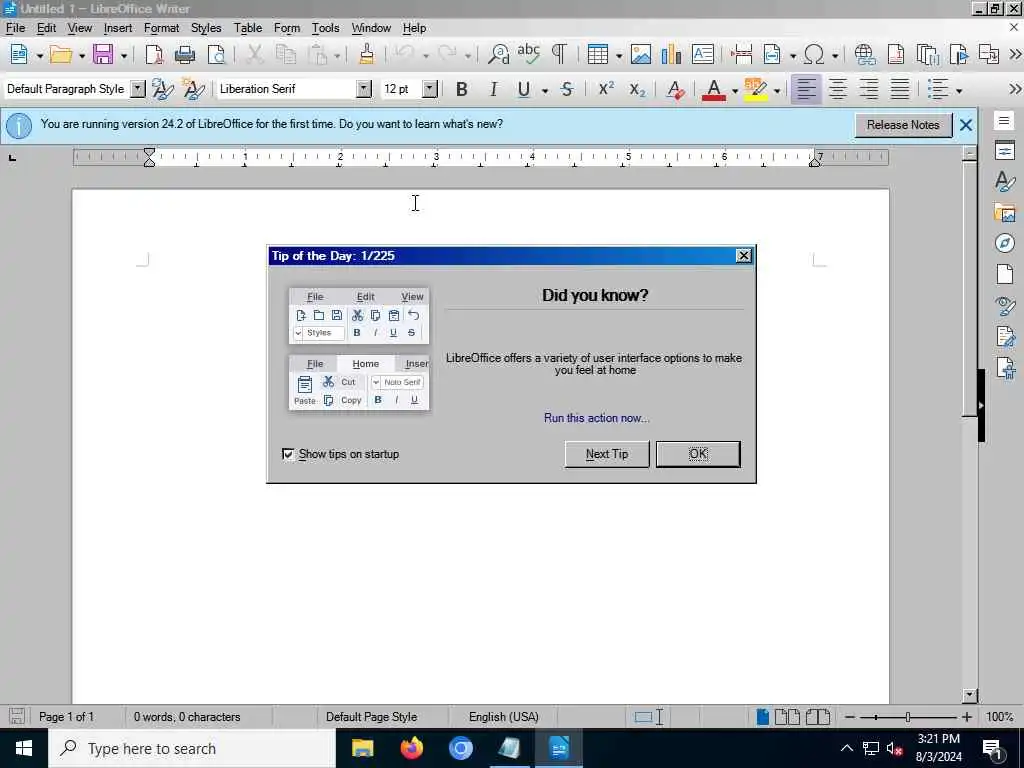Apply Subscript formatting
Viewport: 1024px width, 768px height.
pos(637,89)
